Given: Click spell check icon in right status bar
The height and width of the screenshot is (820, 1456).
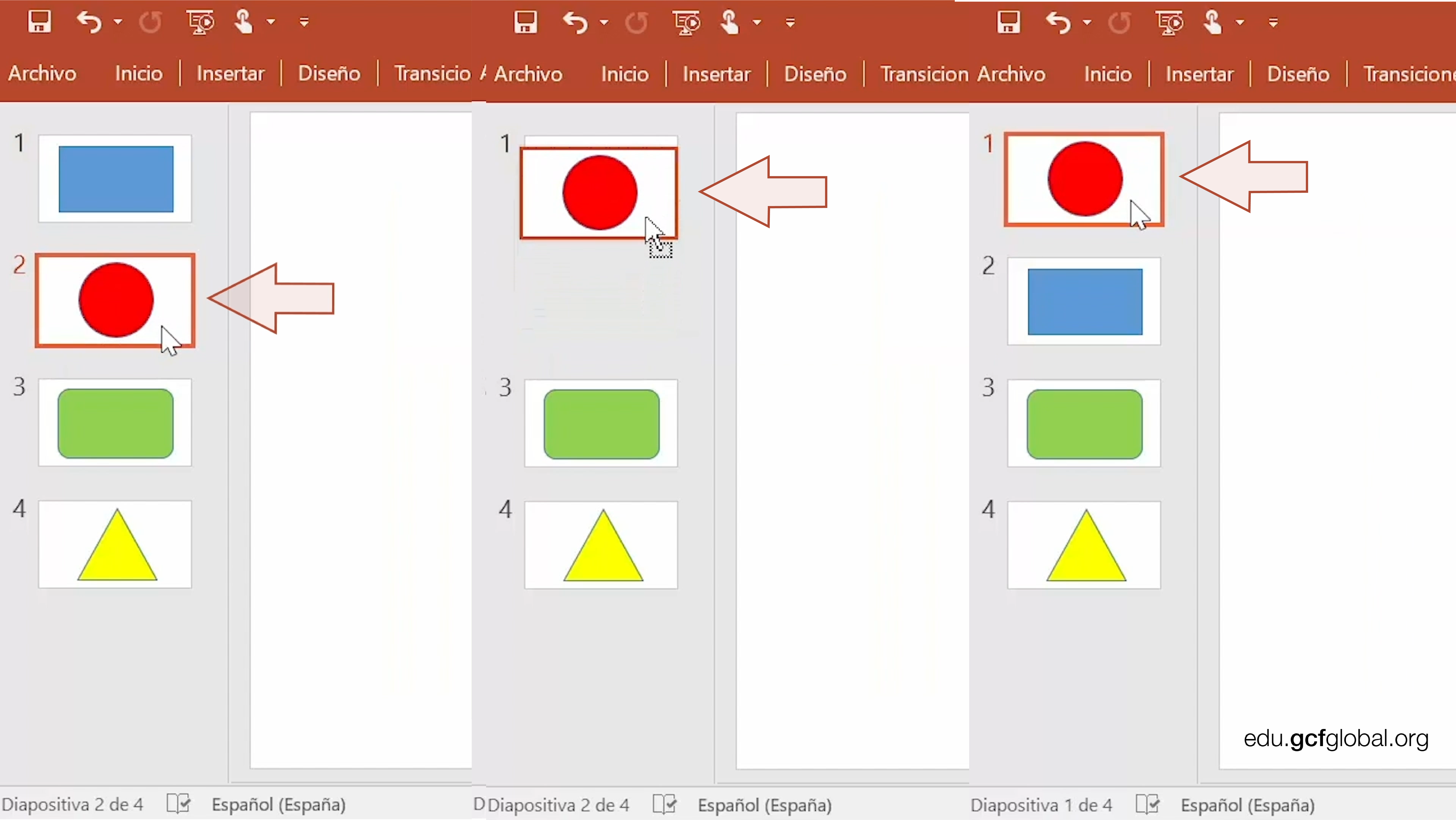Looking at the screenshot, I should click(1148, 804).
